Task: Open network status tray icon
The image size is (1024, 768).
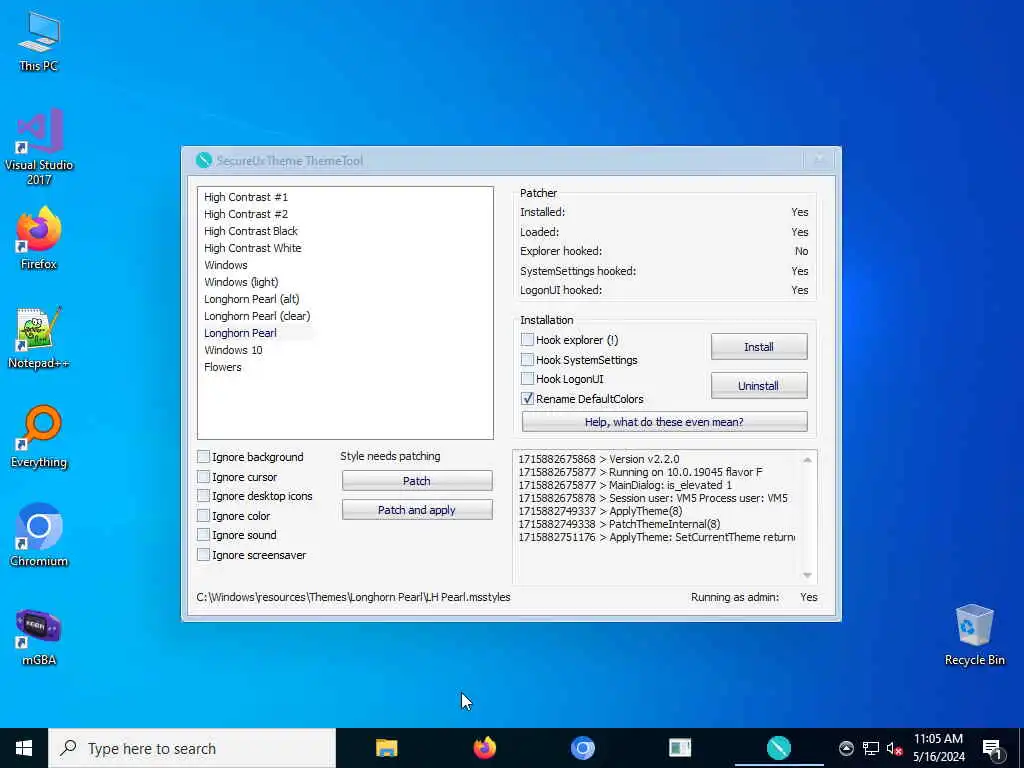Action: [871, 748]
